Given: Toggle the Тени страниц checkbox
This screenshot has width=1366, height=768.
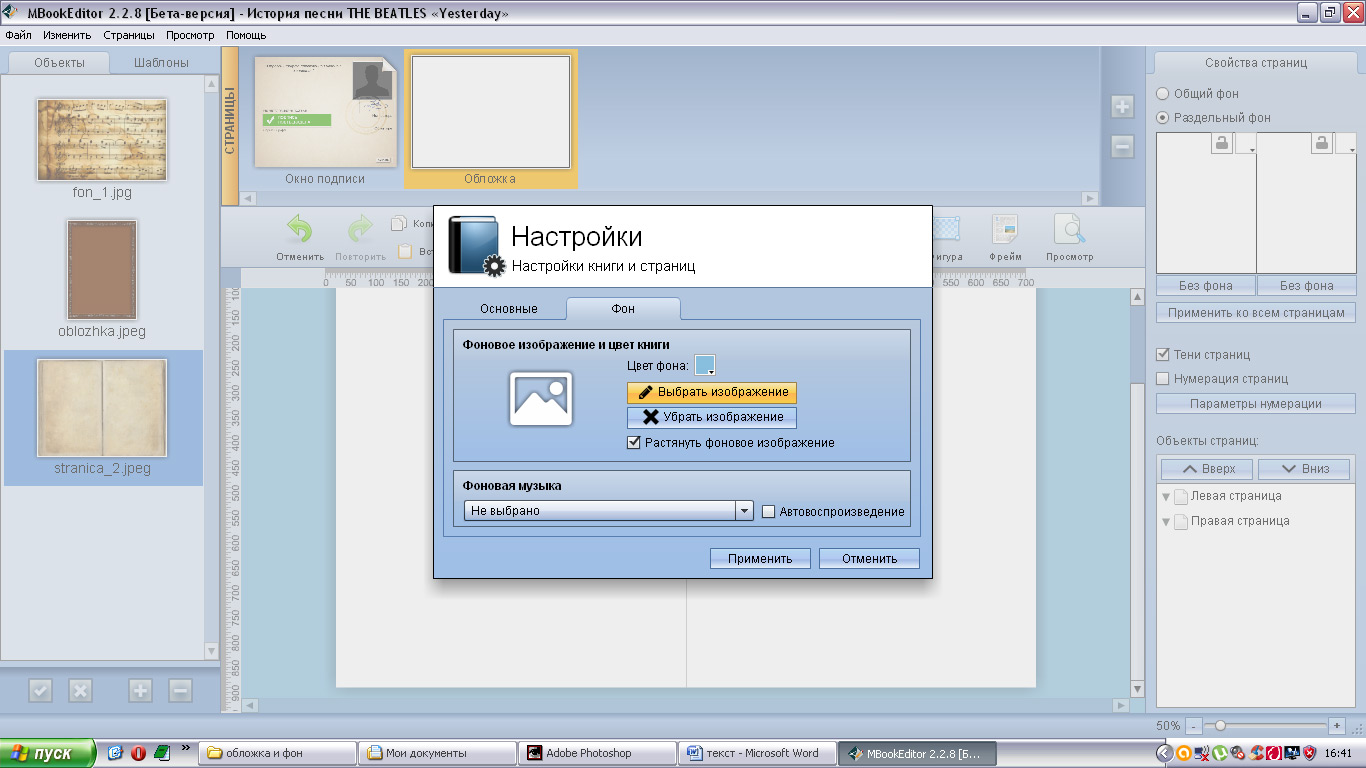Looking at the screenshot, I should 1163,354.
